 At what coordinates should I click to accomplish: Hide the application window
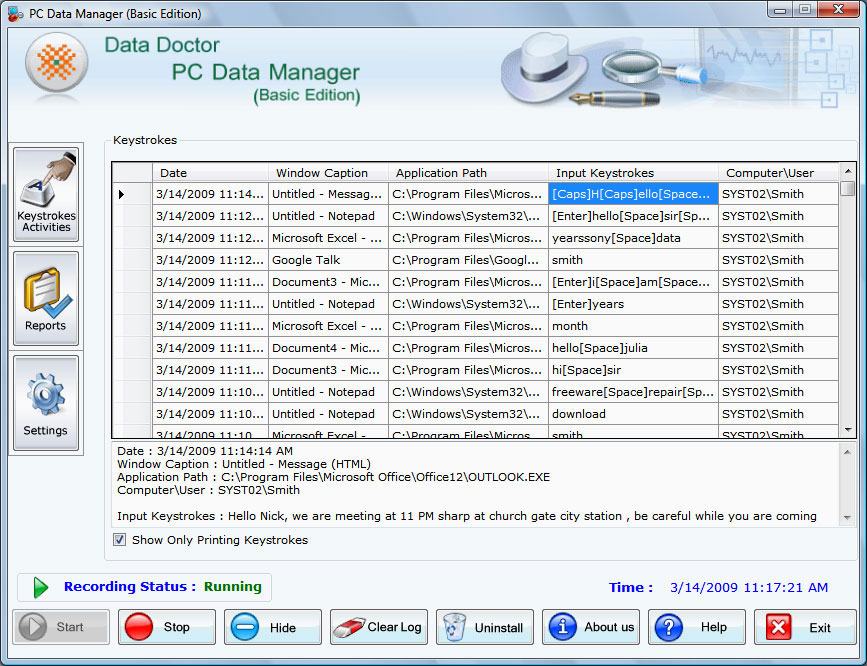pyautogui.click(x=272, y=627)
